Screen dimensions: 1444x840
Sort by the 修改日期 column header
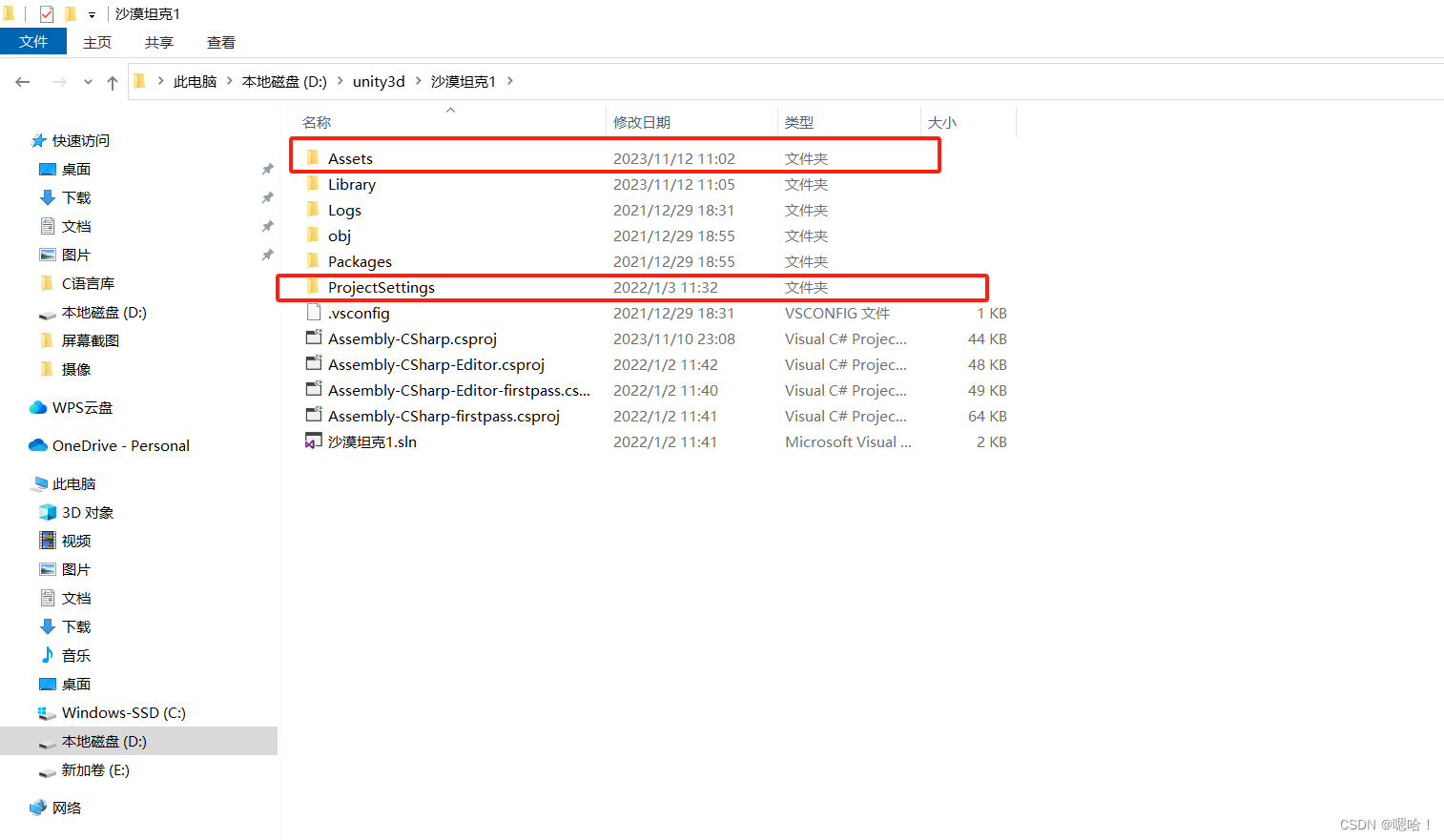click(642, 122)
